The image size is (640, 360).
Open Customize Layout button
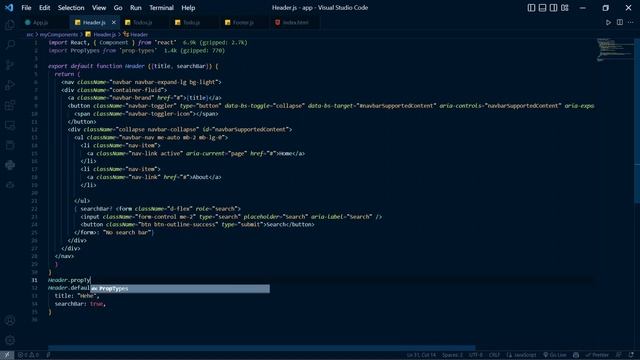(564, 8)
